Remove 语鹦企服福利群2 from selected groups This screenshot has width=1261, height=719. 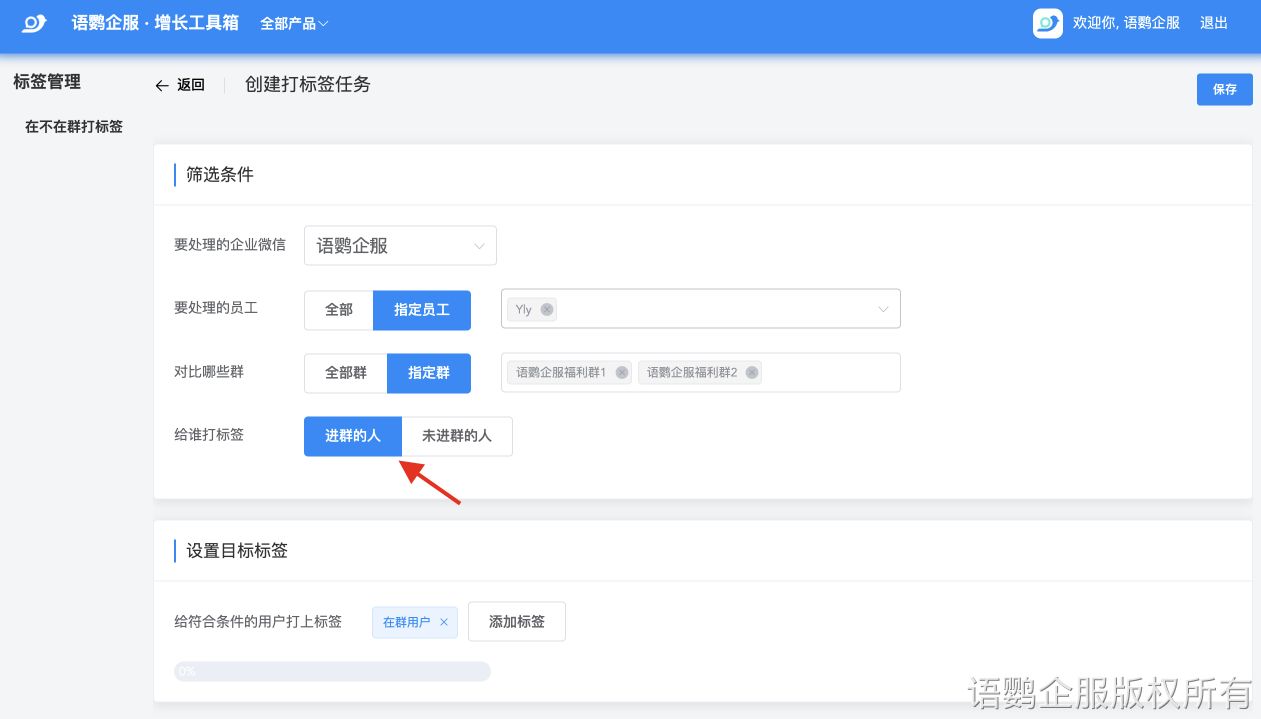(x=752, y=373)
